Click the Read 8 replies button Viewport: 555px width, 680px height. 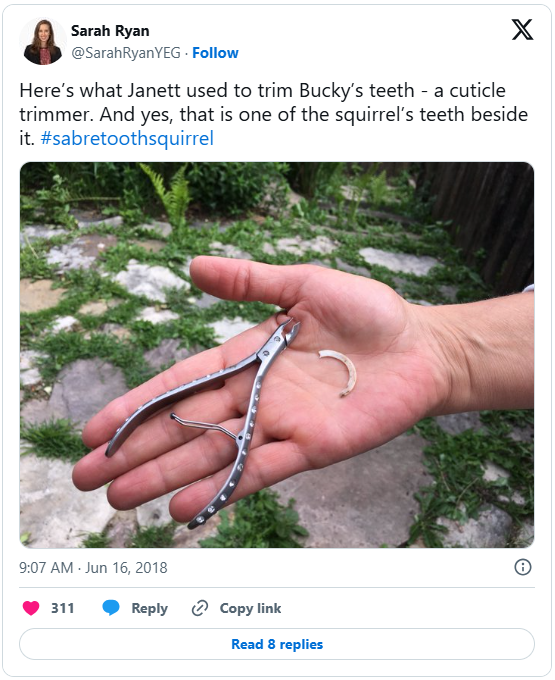(277, 644)
